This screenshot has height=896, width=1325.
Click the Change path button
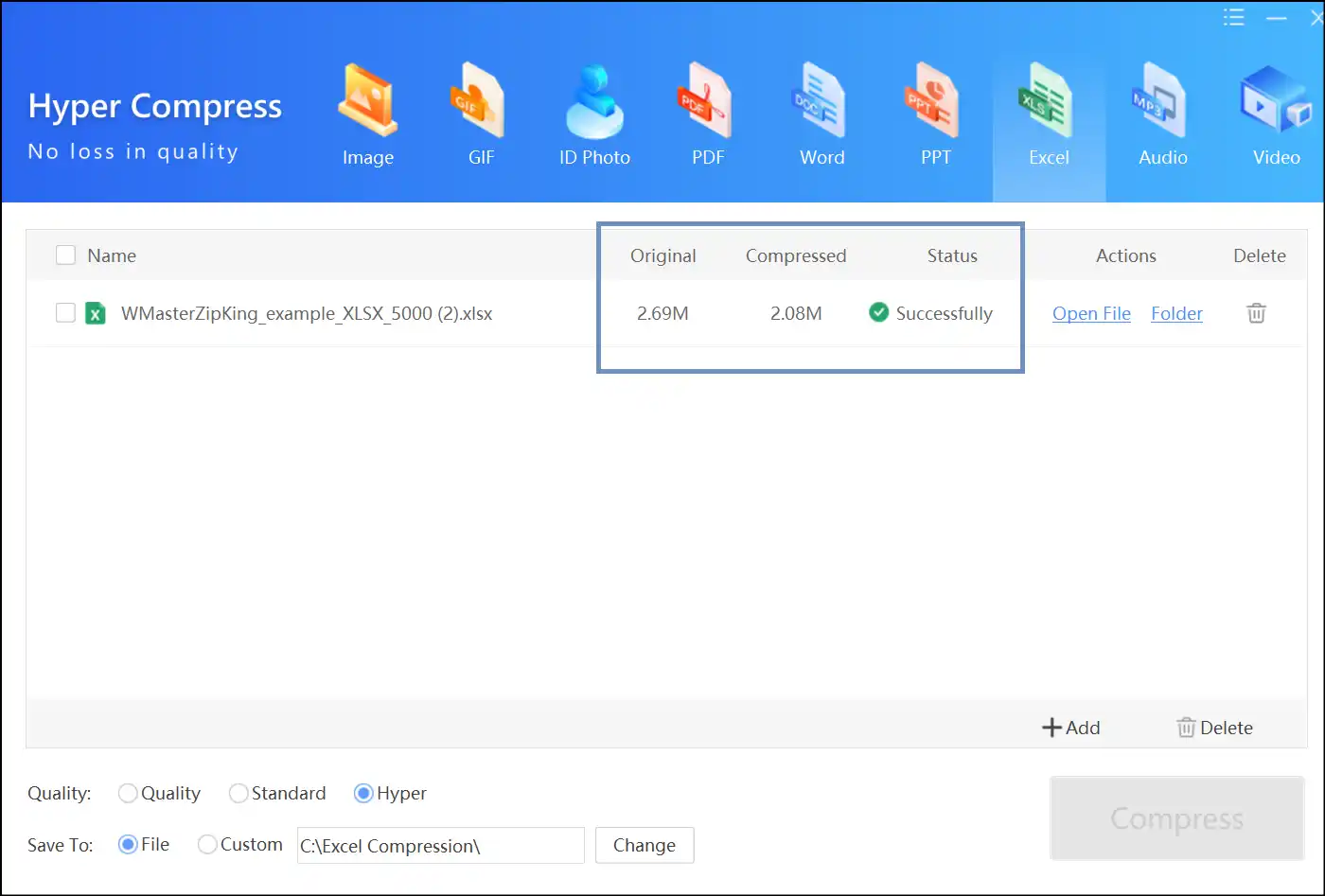coord(645,845)
